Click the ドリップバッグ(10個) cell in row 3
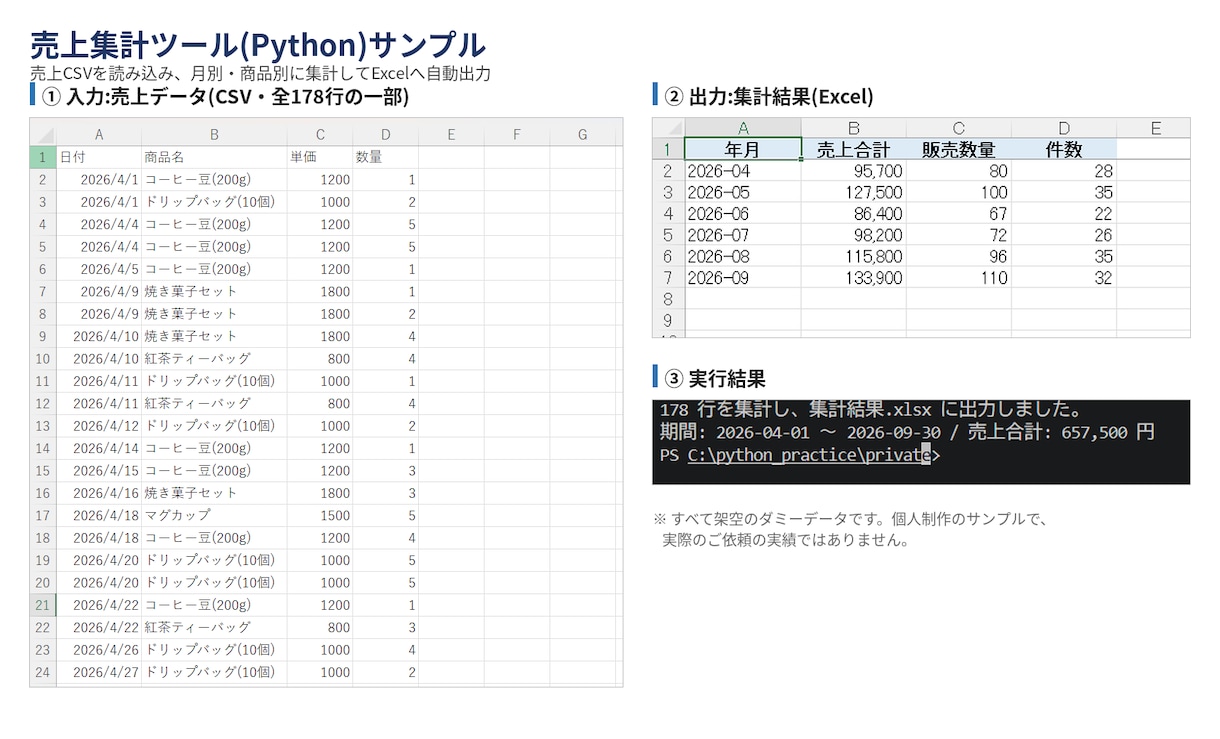 (x=214, y=202)
